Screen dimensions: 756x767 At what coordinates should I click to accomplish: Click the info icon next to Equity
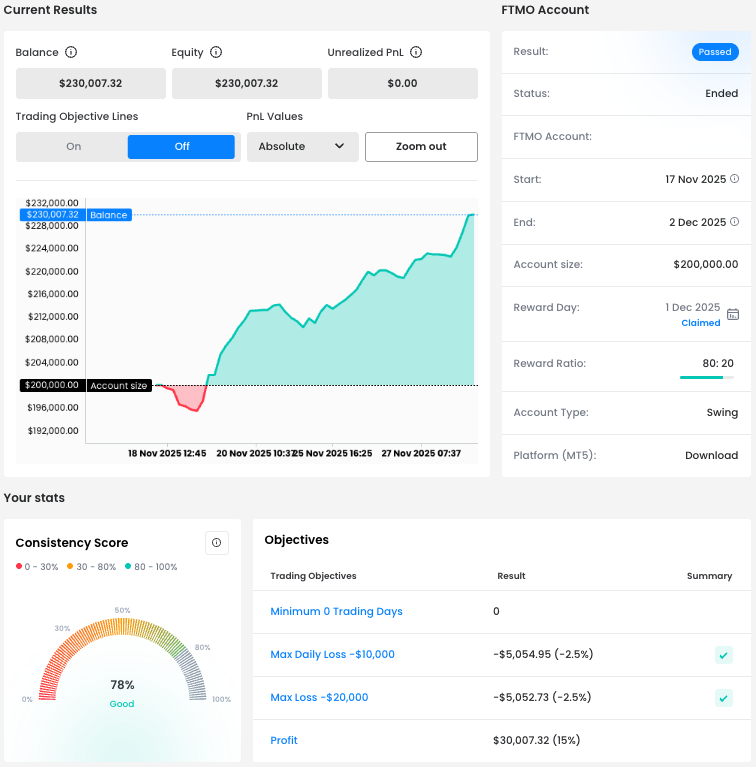216,53
